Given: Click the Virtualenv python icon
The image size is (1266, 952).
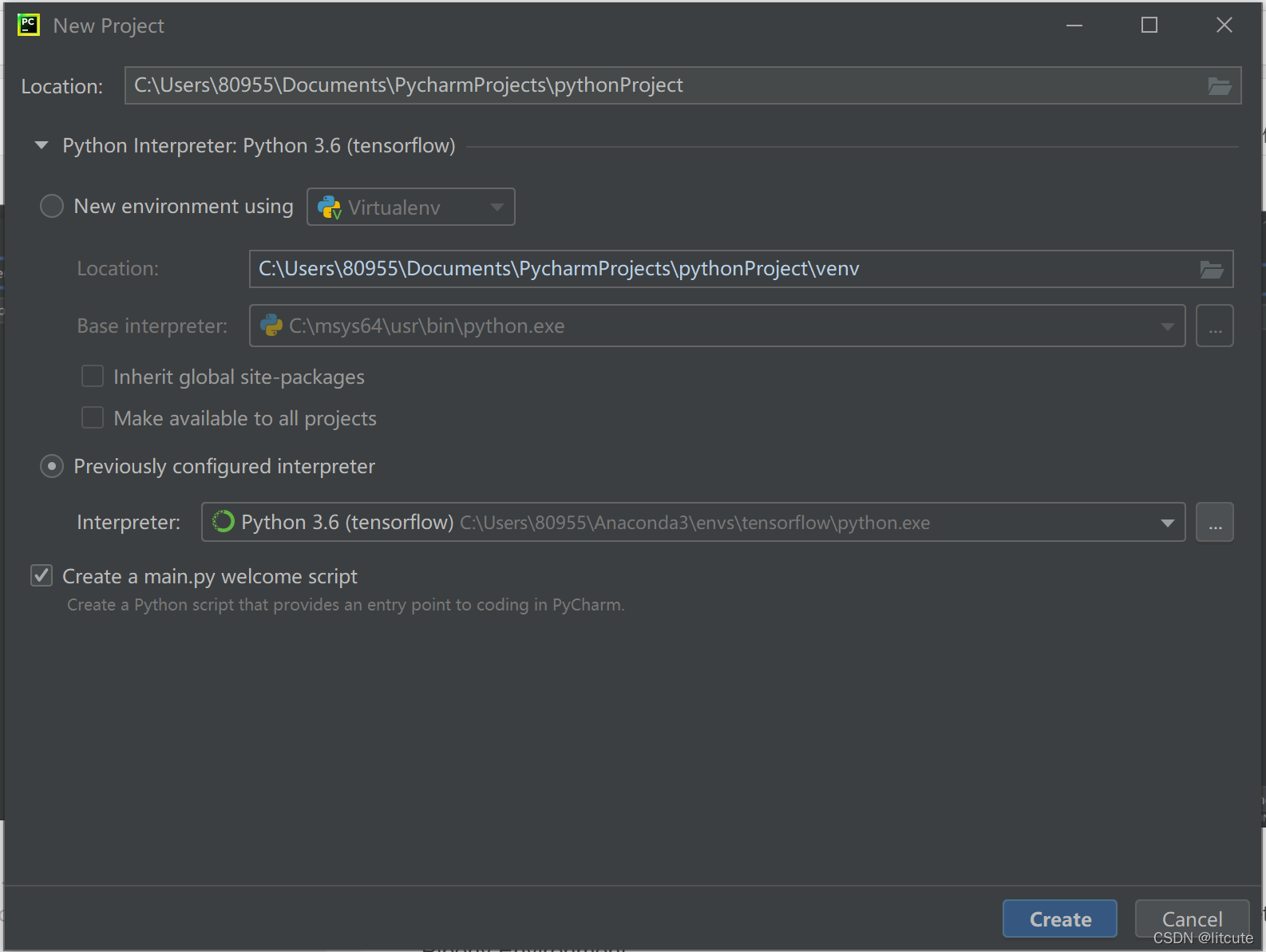Looking at the screenshot, I should point(329,207).
